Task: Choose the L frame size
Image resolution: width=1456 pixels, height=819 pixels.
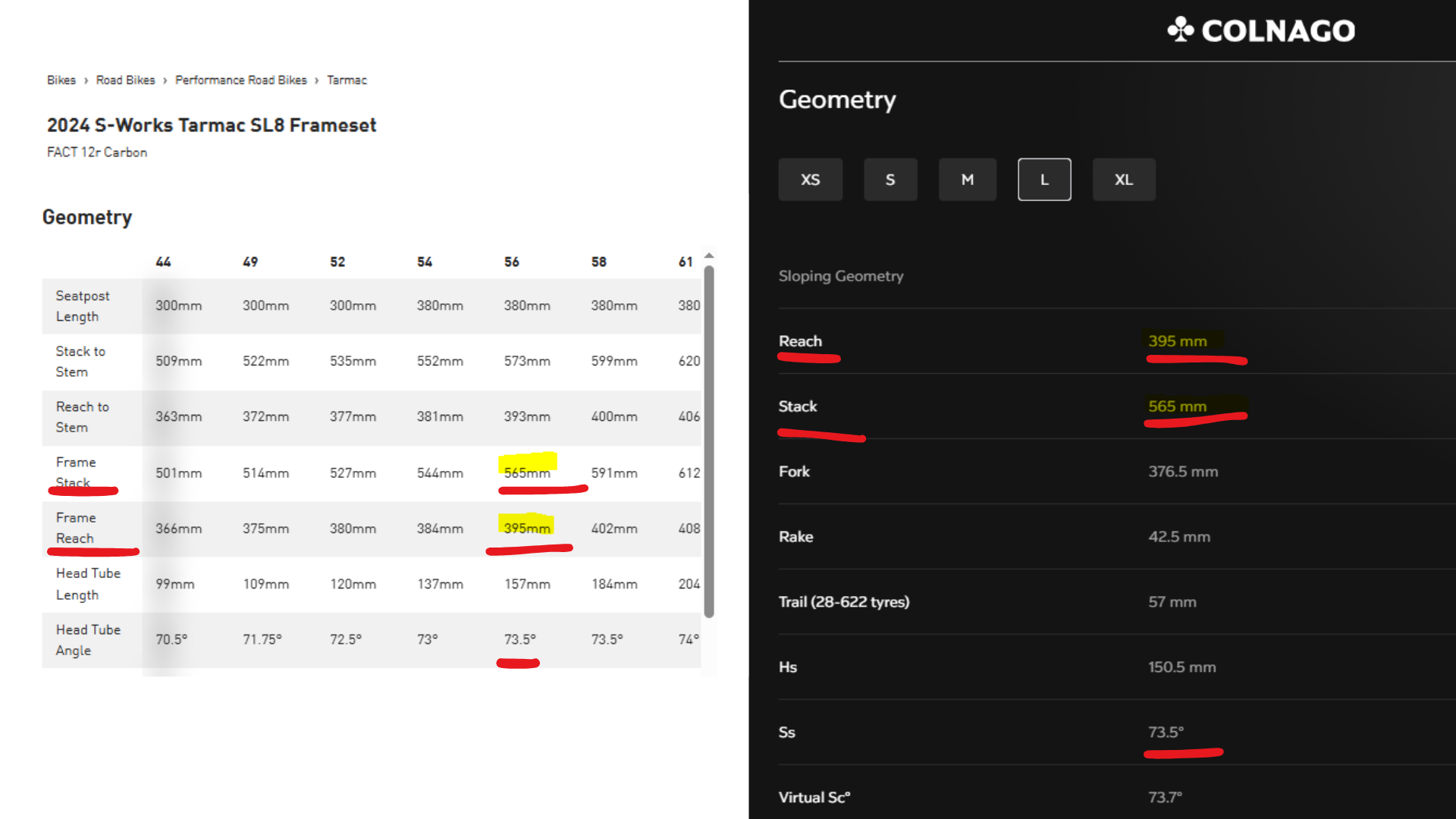Action: (x=1044, y=180)
